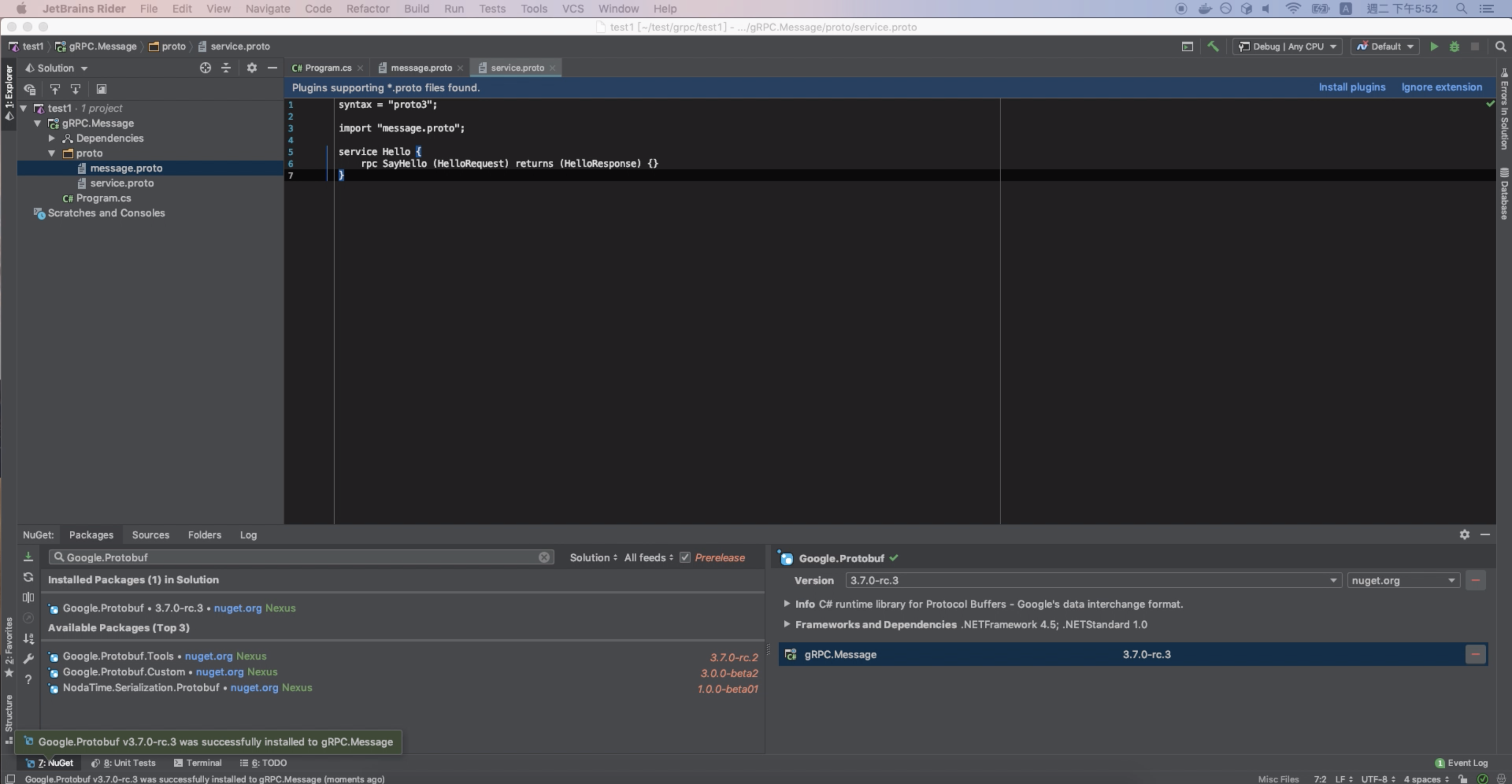The height and width of the screenshot is (784, 1512).
Task: Click the Build hammer icon
Action: 1213,46
